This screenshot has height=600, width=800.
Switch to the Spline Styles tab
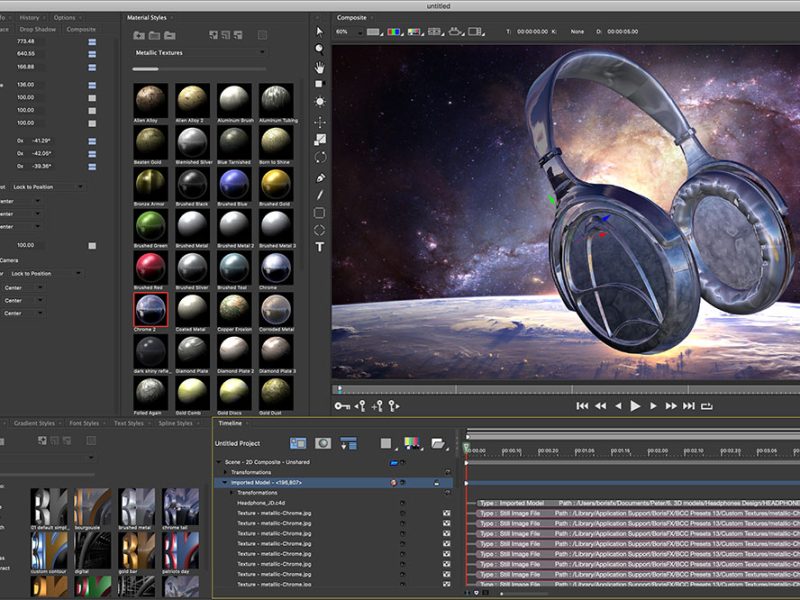click(x=175, y=423)
